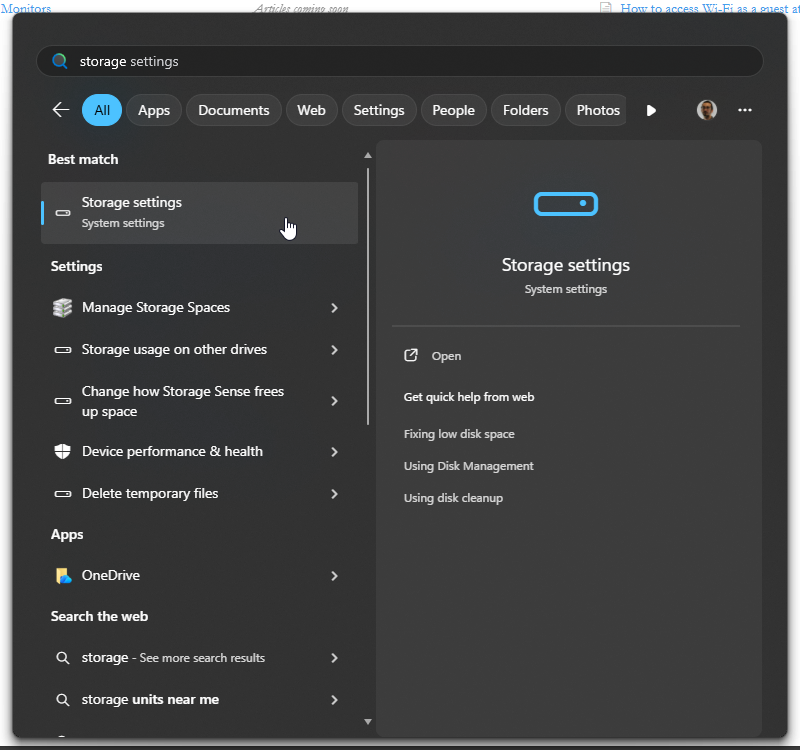
Task: Open the three-dot more options menu
Action: 745,110
